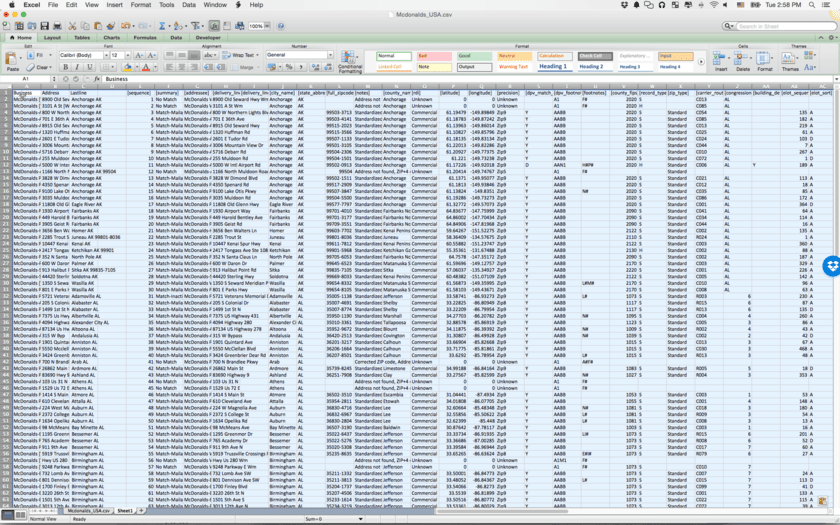Image resolution: width=840 pixels, height=525 pixels.
Task: Click the Decrease Decimal icon
Action: click(327, 67)
